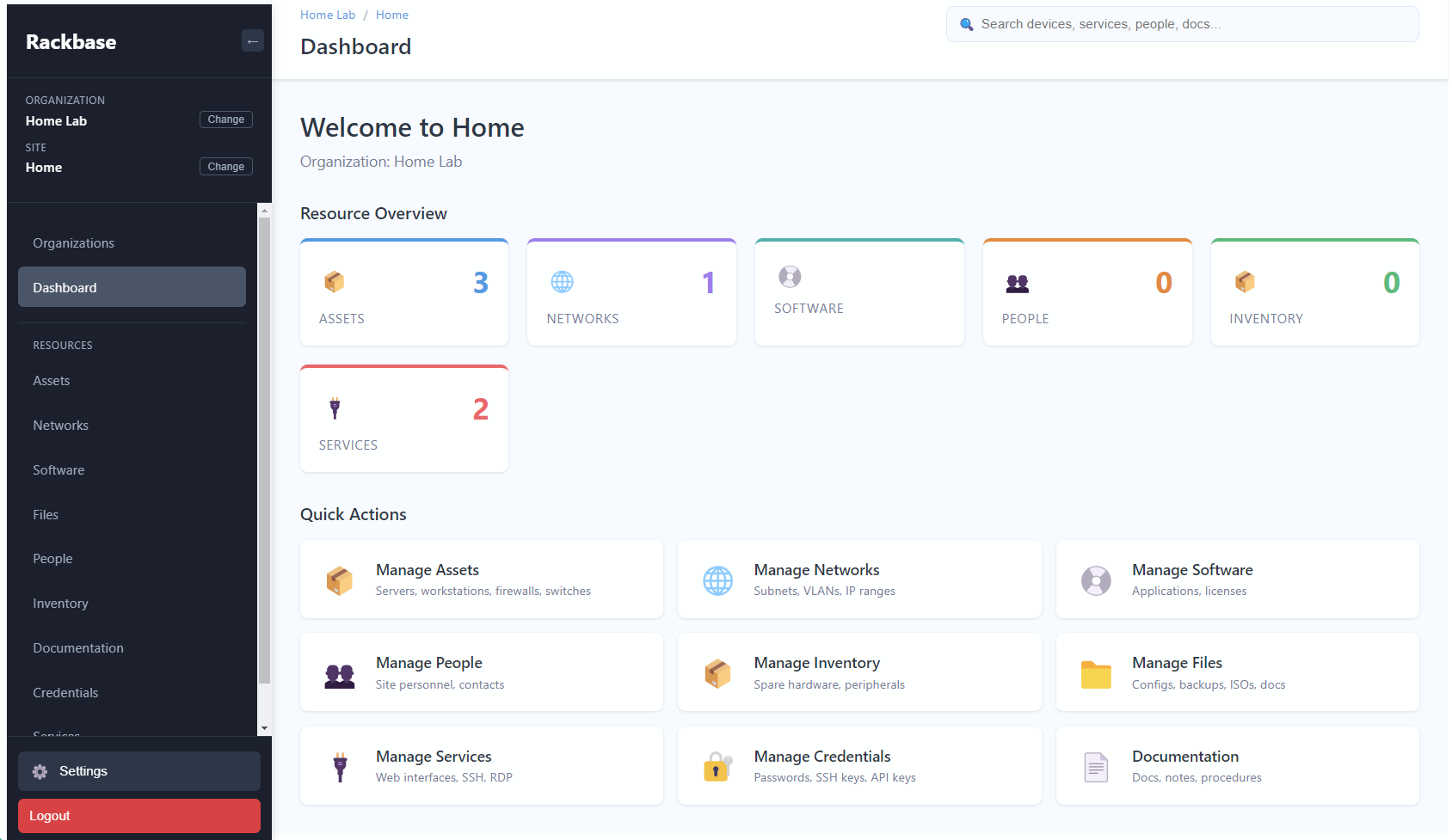Click the Manage Inventory package icon

pos(717,674)
